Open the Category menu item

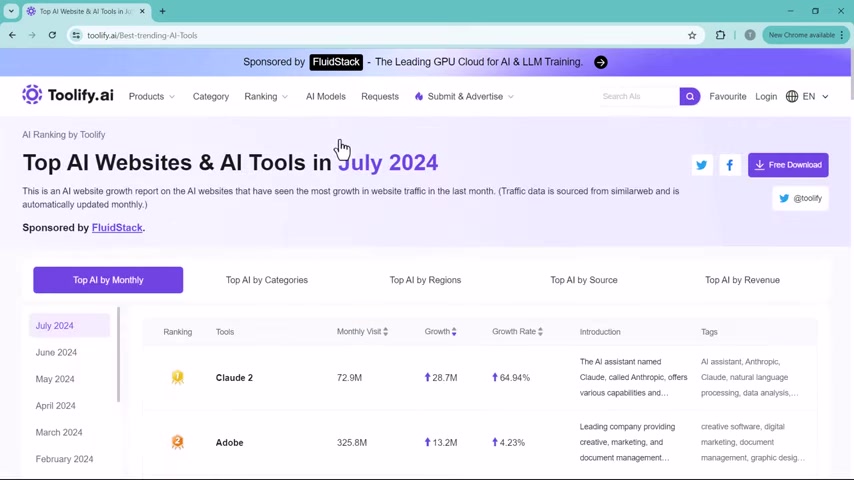[211, 96]
